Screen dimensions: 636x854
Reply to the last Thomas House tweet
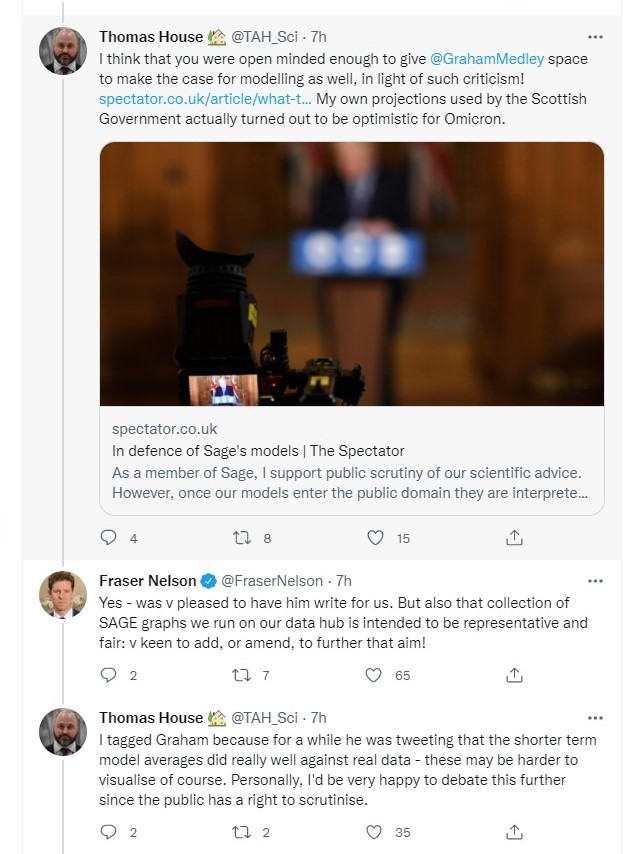click(x=110, y=831)
